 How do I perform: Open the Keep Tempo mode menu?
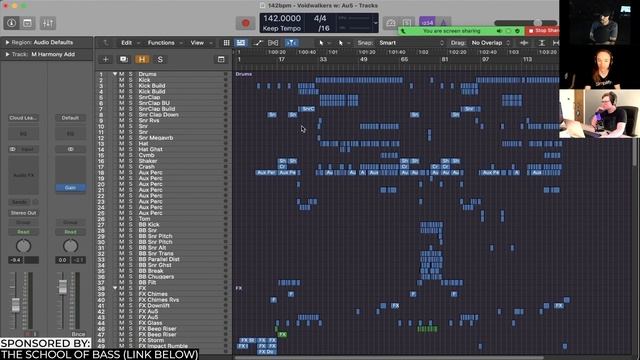(282, 29)
